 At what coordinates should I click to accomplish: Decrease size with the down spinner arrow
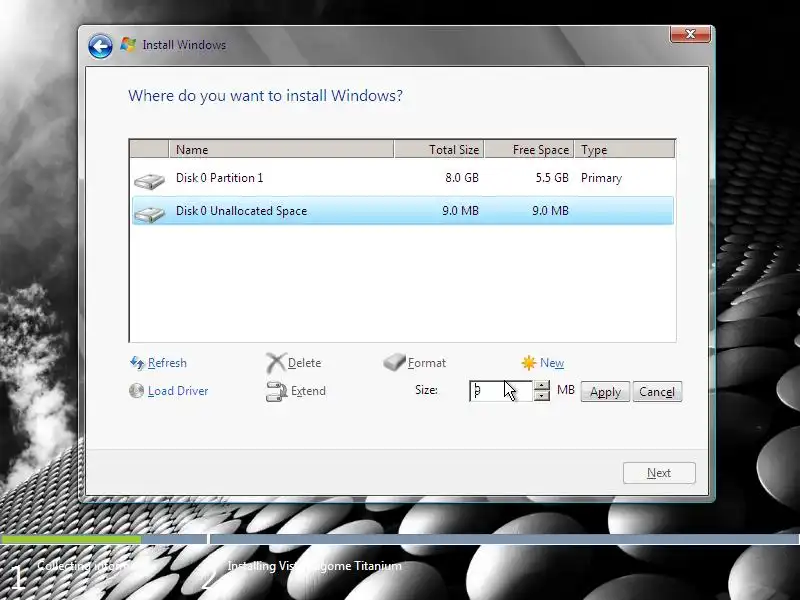tap(542, 396)
